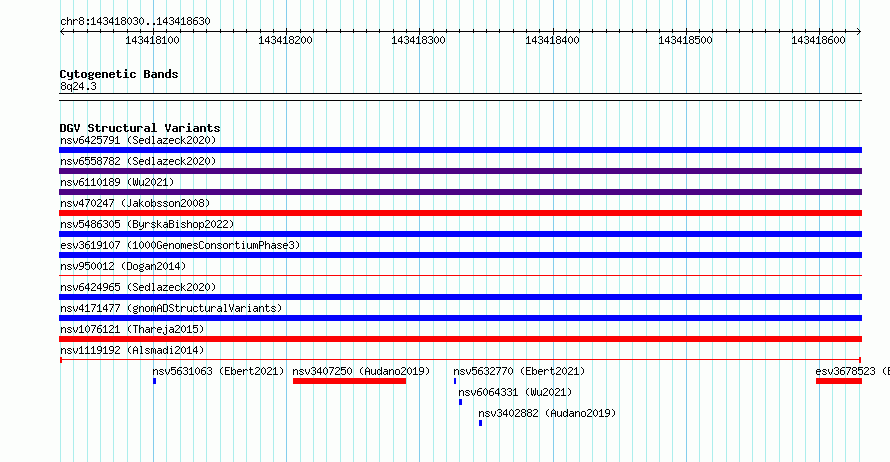Viewport: 890px width, 462px height.
Task: Open the nsv470247 (Jakobsson2008) variant label
Action: 135,203
